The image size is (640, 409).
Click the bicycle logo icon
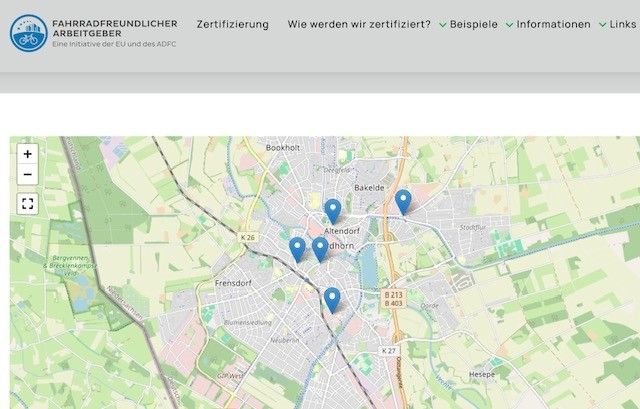point(28,33)
